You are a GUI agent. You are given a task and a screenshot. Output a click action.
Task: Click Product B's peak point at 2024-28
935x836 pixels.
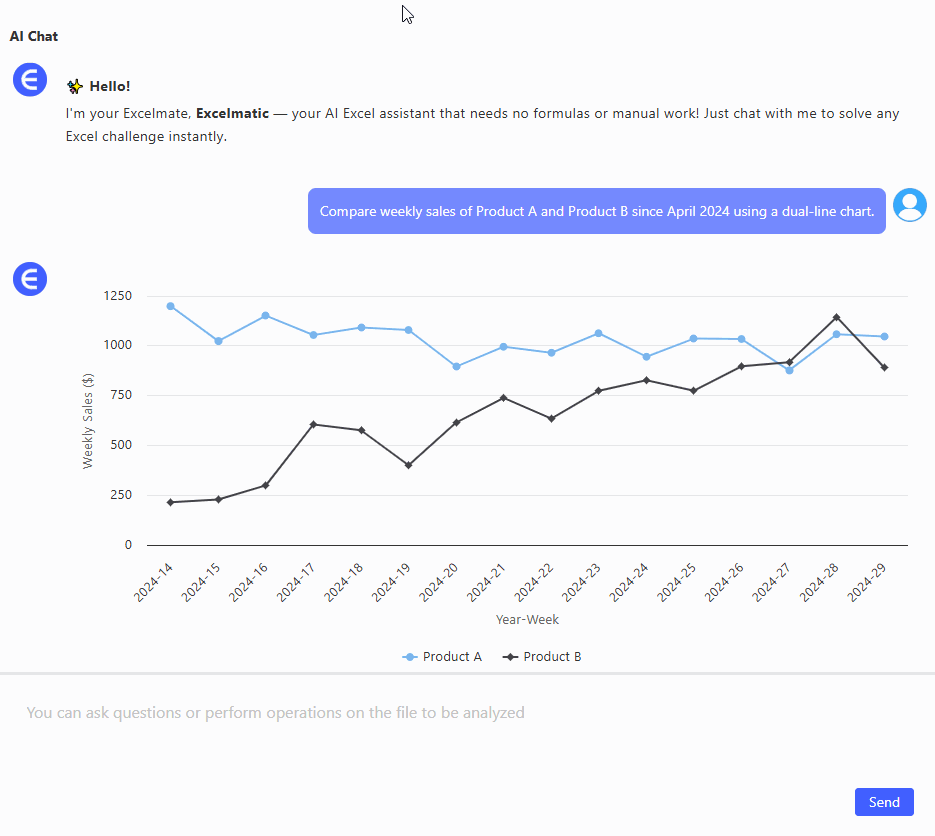[x=838, y=316]
